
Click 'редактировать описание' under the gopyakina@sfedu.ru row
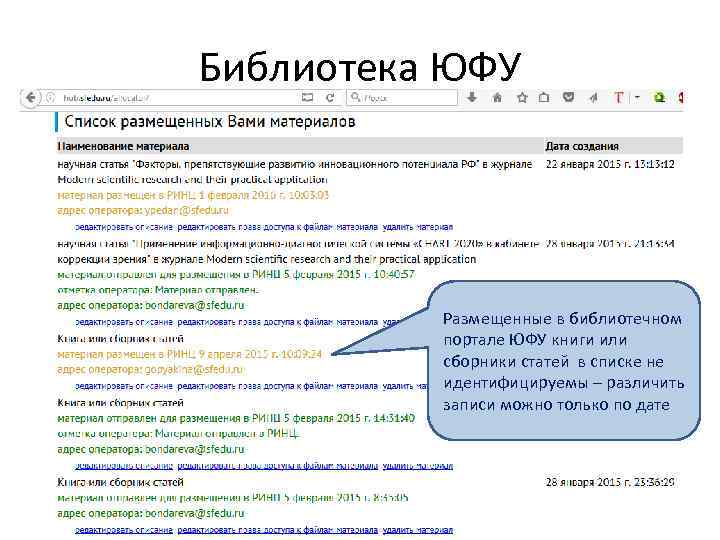(124, 386)
